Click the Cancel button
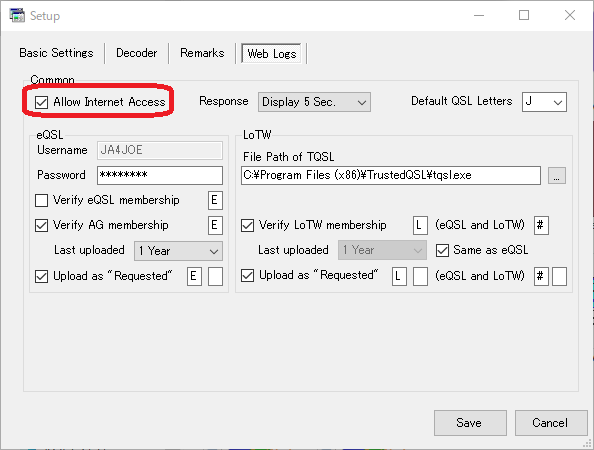 [550, 423]
